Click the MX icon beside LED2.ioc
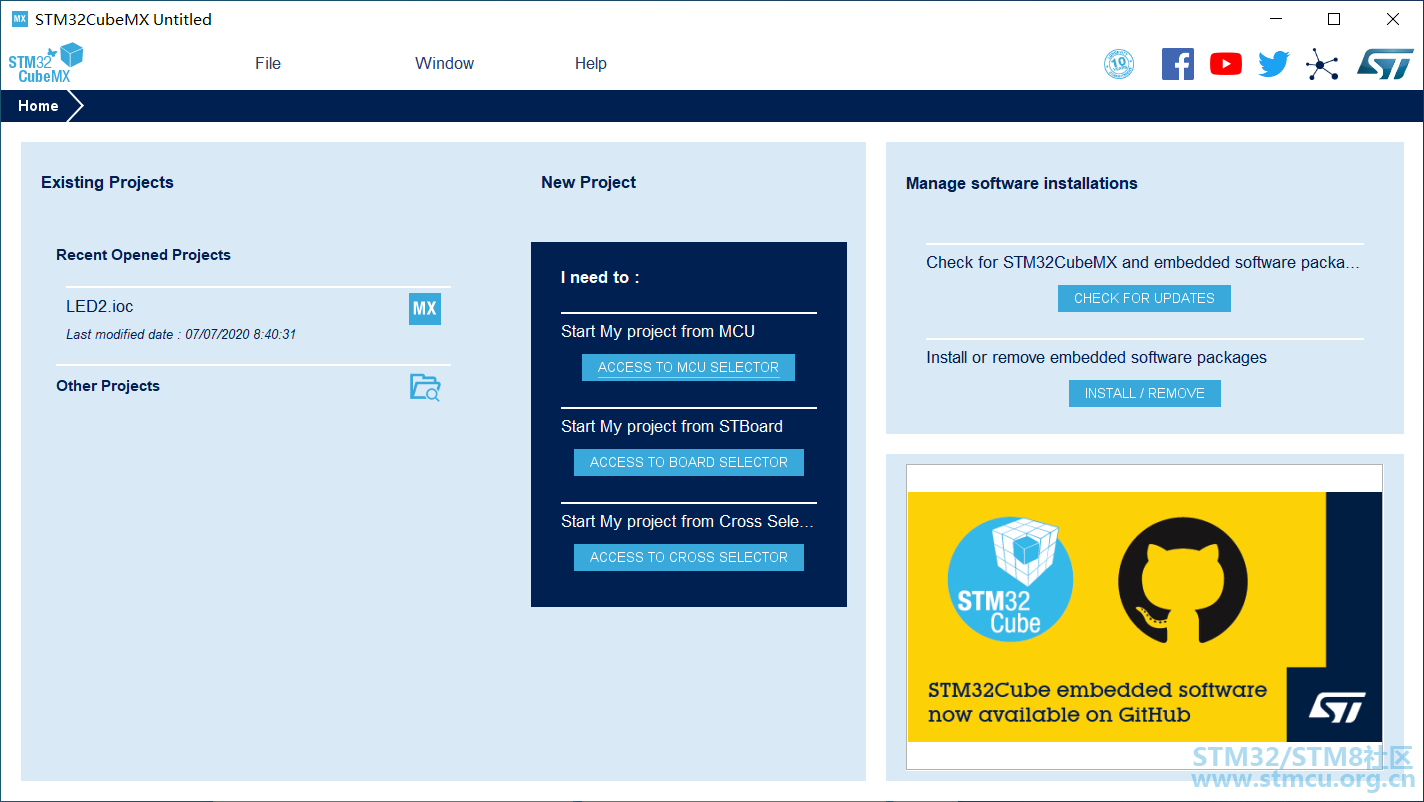This screenshot has width=1424, height=802. pyautogui.click(x=425, y=308)
